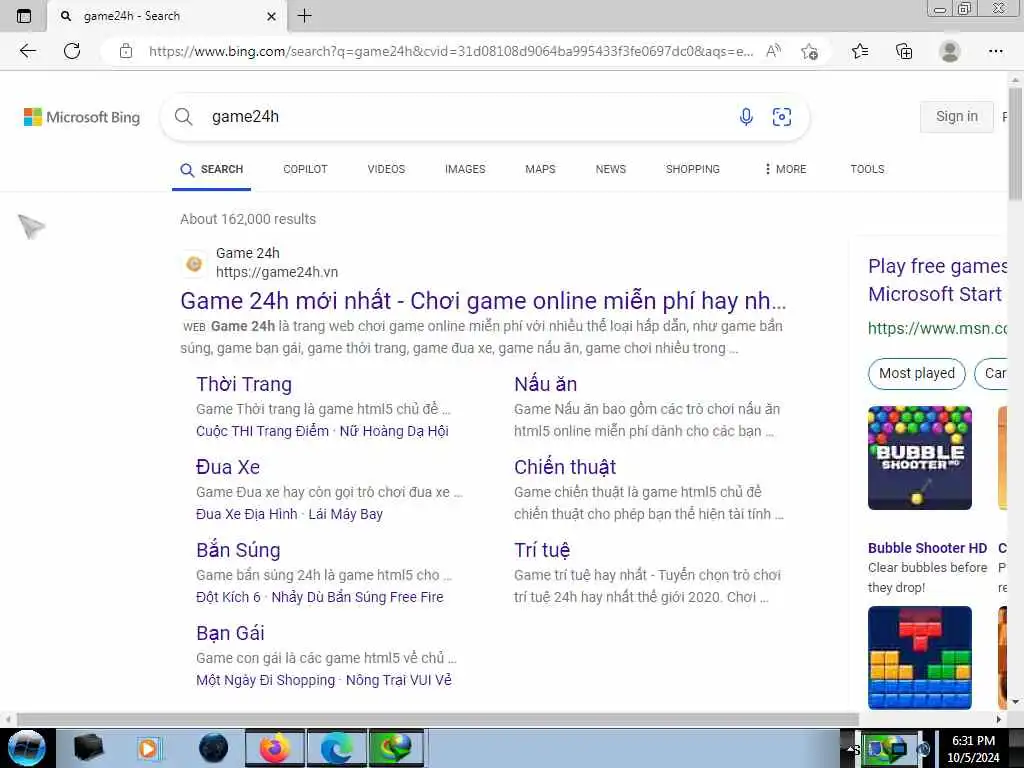This screenshot has width=1024, height=768.
Task: Click the horizontal page scrollbar
Action: pyautogui.click(x=438, y=719)
